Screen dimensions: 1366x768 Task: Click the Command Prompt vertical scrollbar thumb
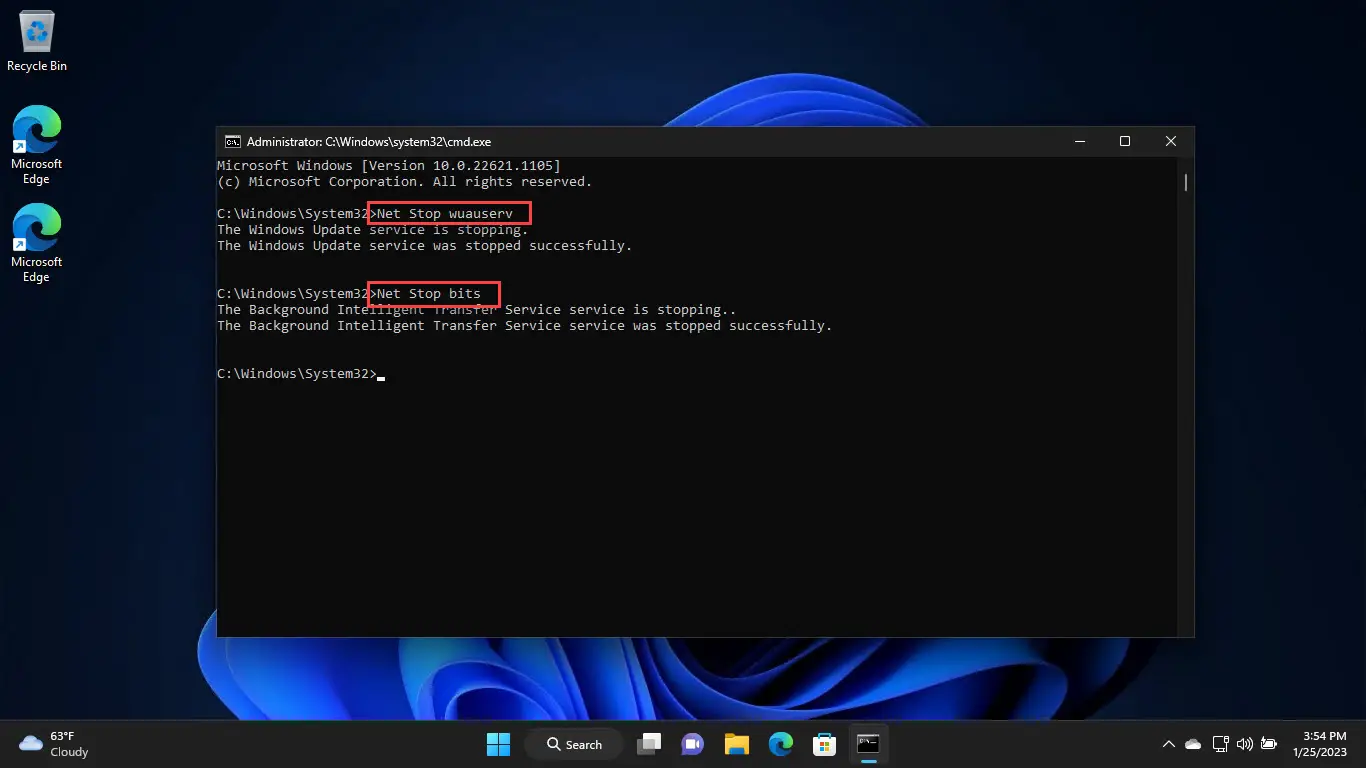[1186, 182]
